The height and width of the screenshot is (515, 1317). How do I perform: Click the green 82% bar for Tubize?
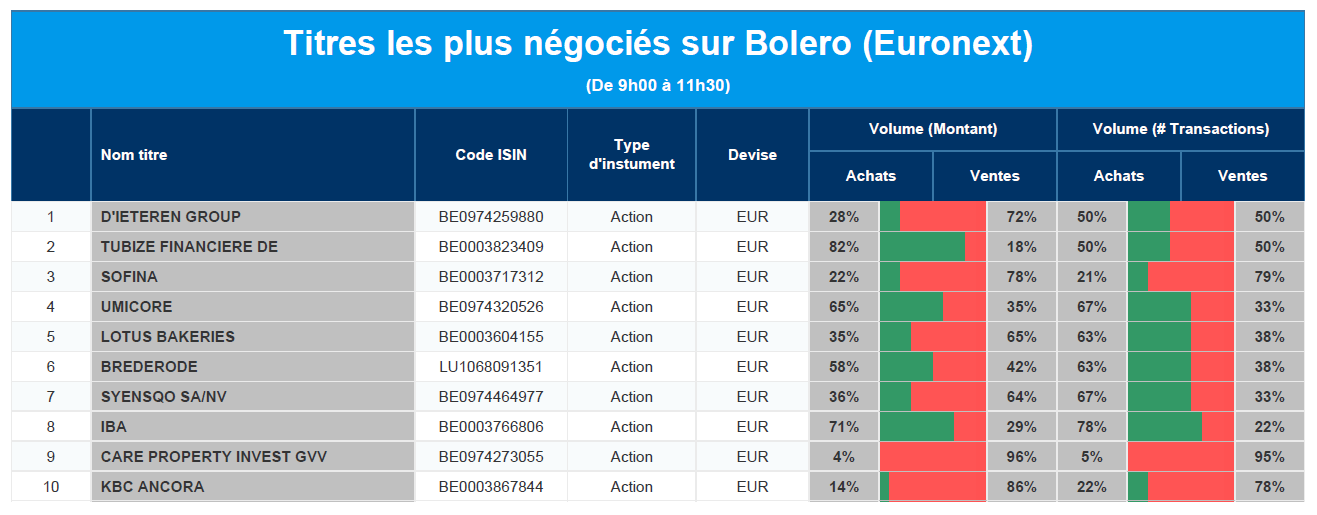point(922,247)
